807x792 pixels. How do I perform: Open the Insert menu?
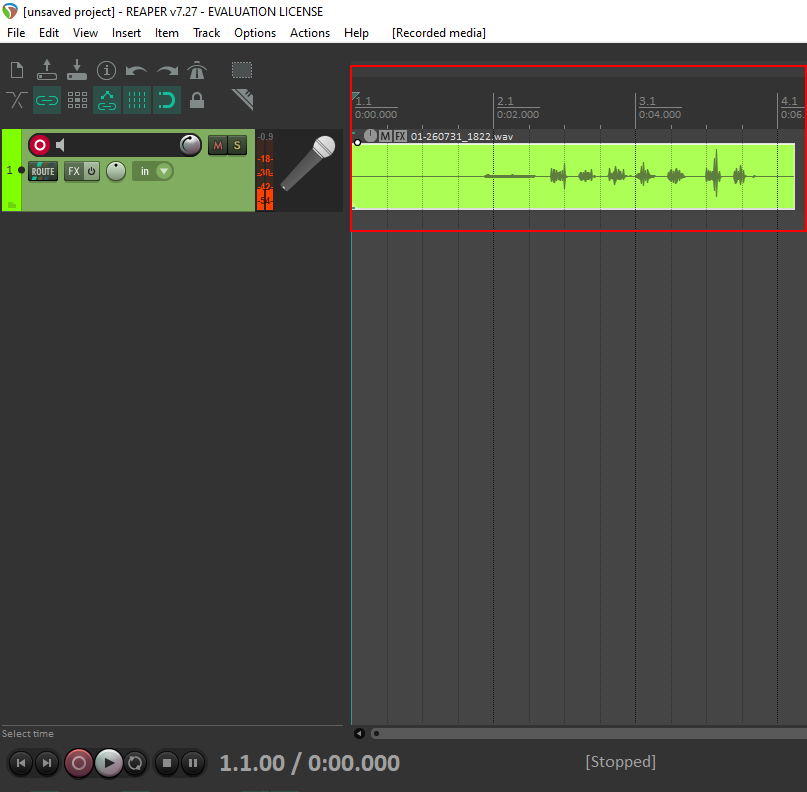[x=126, y=33]
